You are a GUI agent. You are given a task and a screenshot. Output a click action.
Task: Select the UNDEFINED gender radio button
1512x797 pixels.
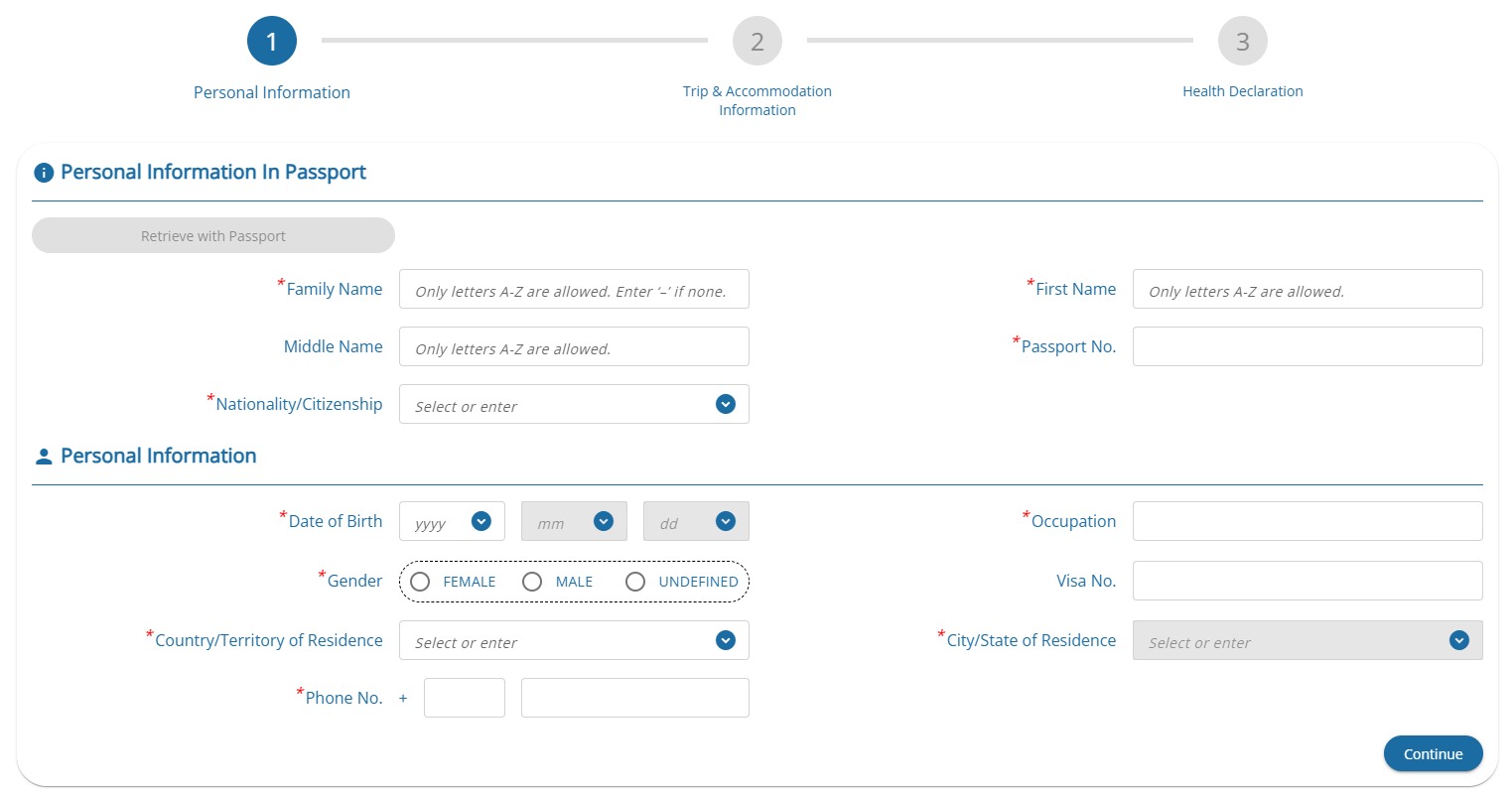635,582
